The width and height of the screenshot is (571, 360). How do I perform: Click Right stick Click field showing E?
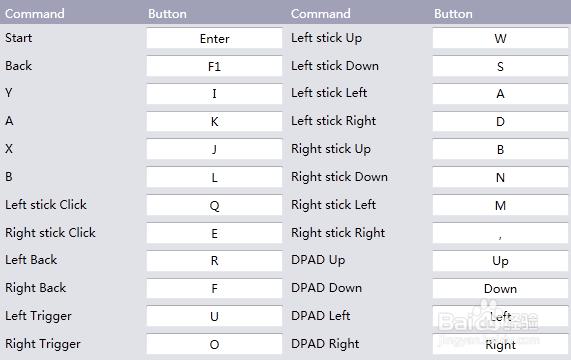point(214,233)
